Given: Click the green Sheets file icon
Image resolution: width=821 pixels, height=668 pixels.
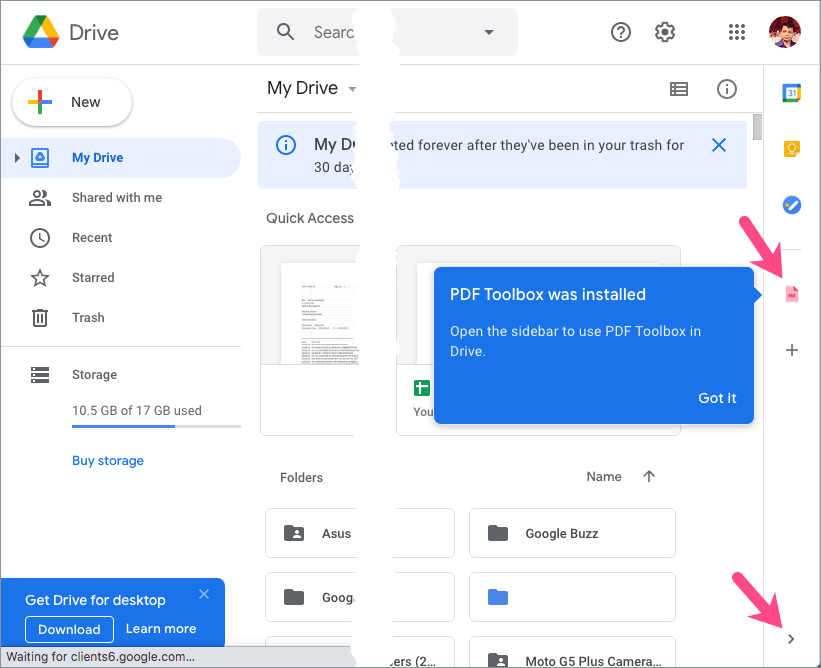Looking at the screenshot, I should click(421, 388).
